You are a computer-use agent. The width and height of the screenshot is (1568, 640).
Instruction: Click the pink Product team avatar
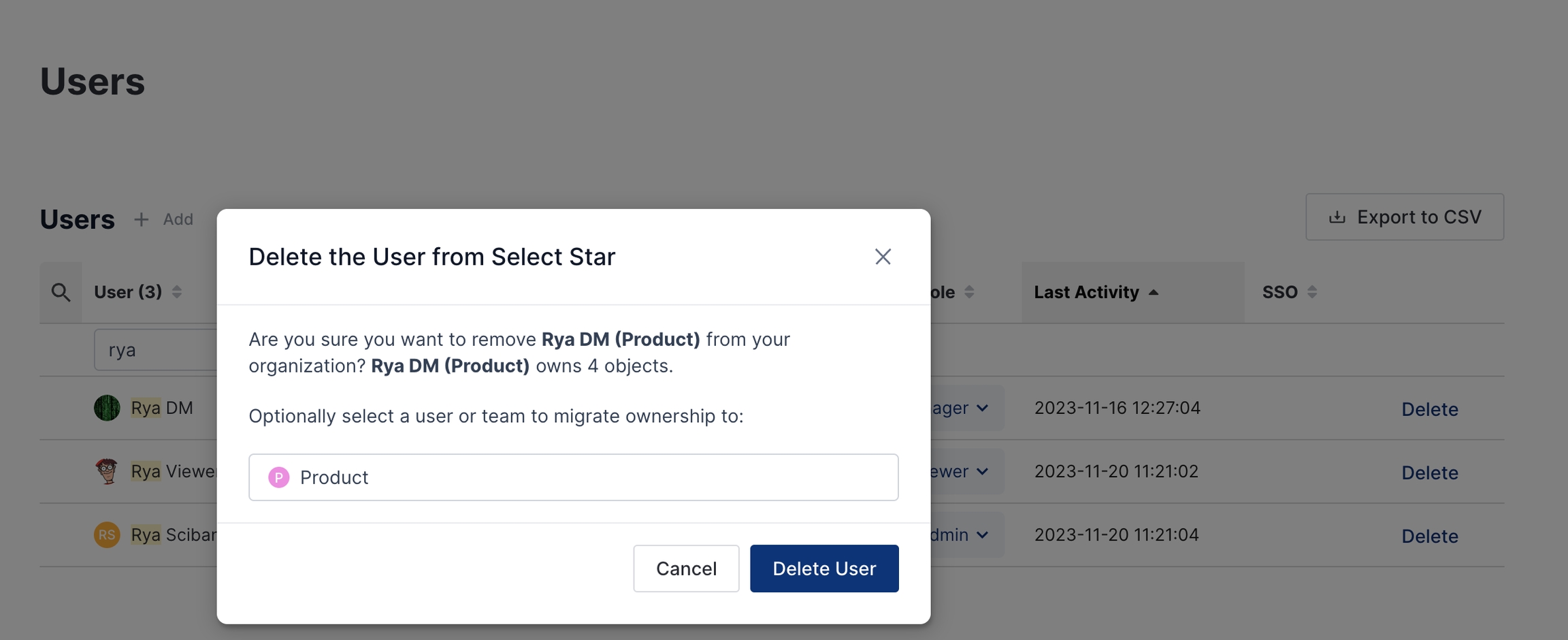pyautogui.click(x=278, y=477)
